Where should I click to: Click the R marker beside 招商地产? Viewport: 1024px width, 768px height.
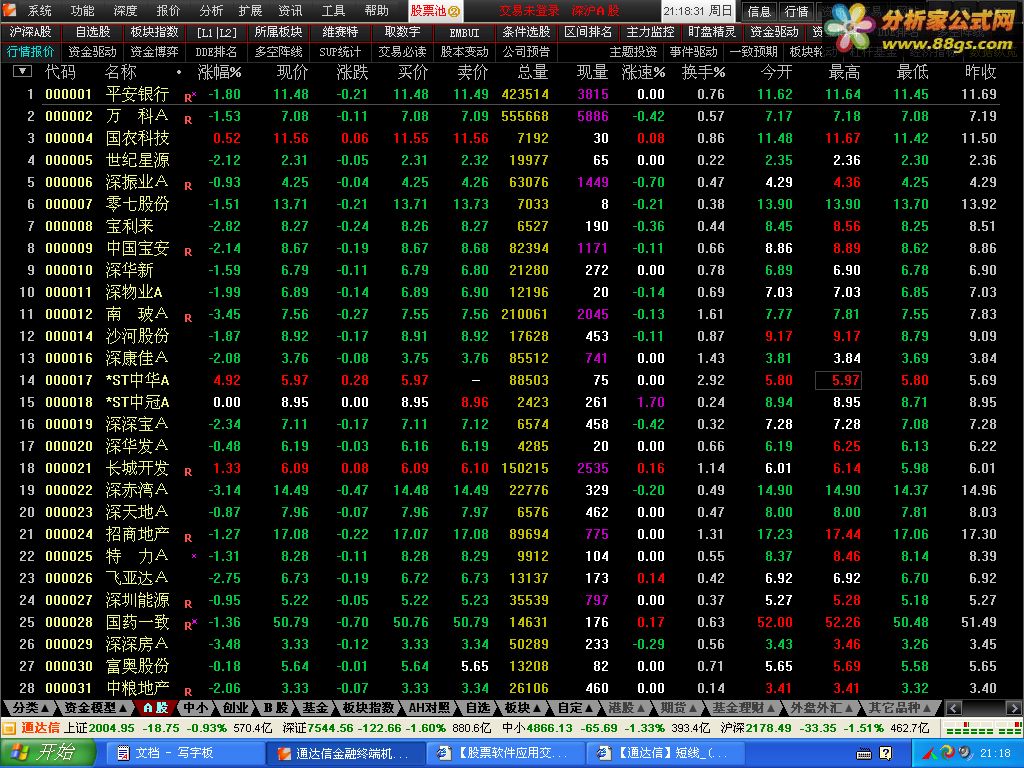point(188,537)
